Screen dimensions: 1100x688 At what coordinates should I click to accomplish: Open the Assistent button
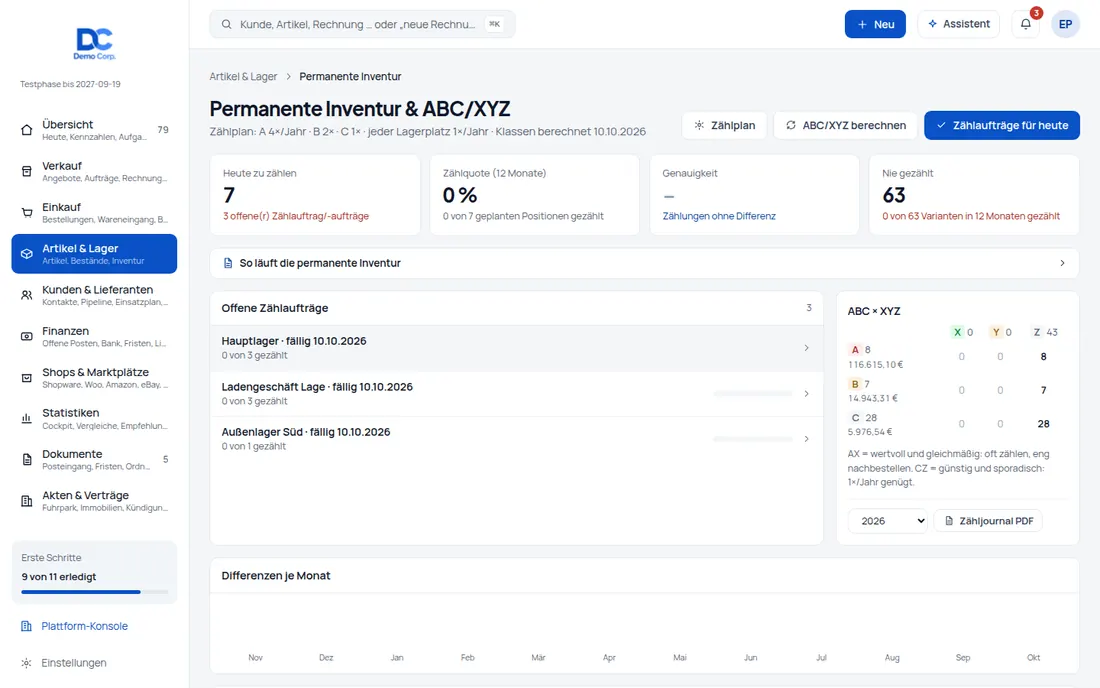958,24
